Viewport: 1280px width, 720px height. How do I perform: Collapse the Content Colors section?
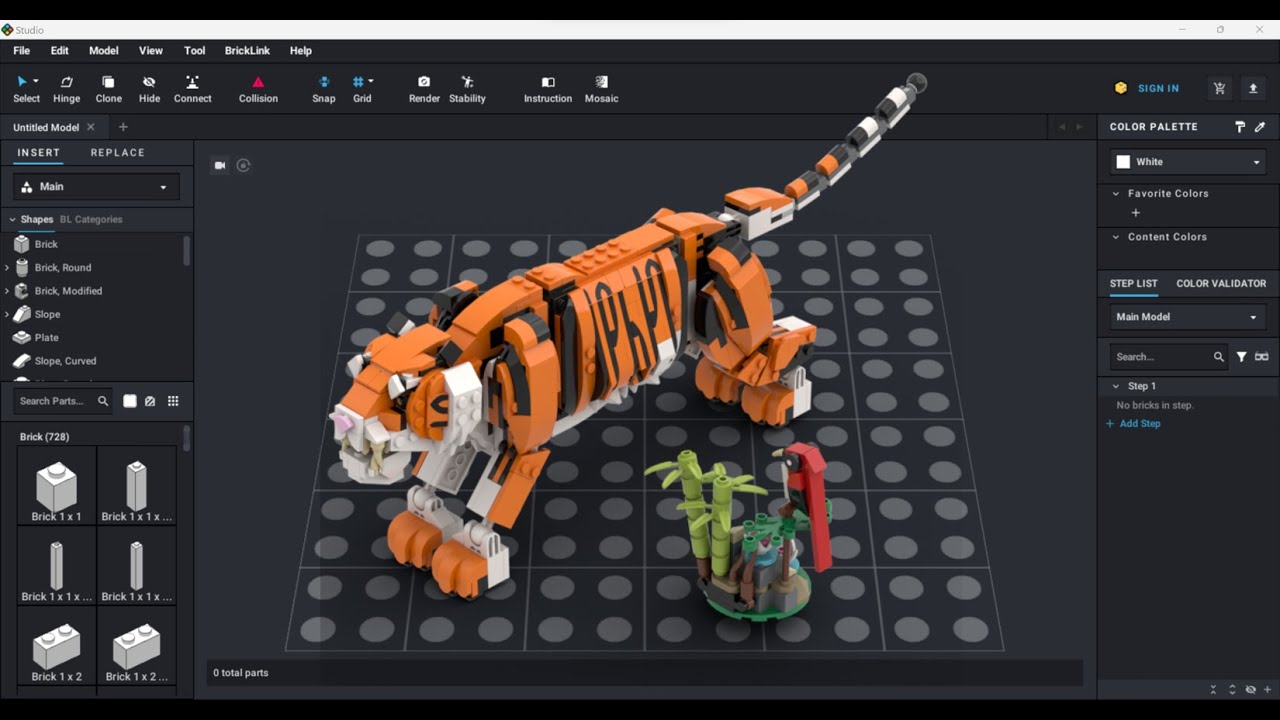coord(1116,237)
